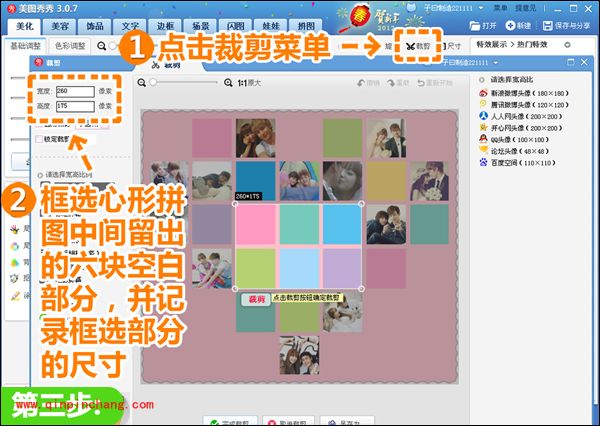Click the sky-blue block inside crop selection
The width and height of the screenshot is (600, 426).
point(342,224)
